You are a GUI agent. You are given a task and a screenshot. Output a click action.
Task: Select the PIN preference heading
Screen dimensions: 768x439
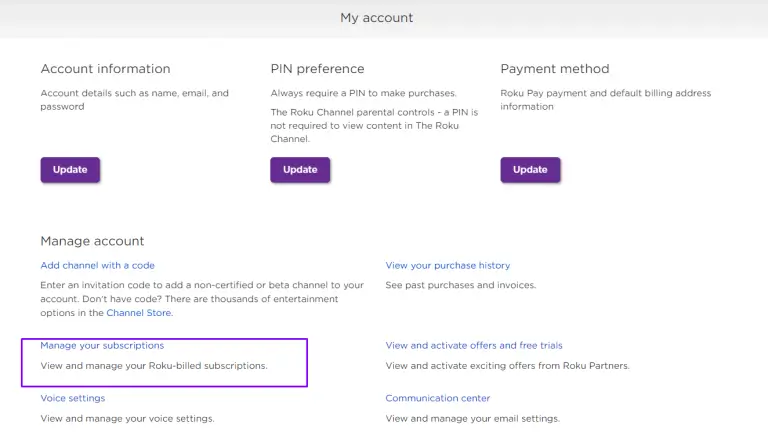point(317,69)
